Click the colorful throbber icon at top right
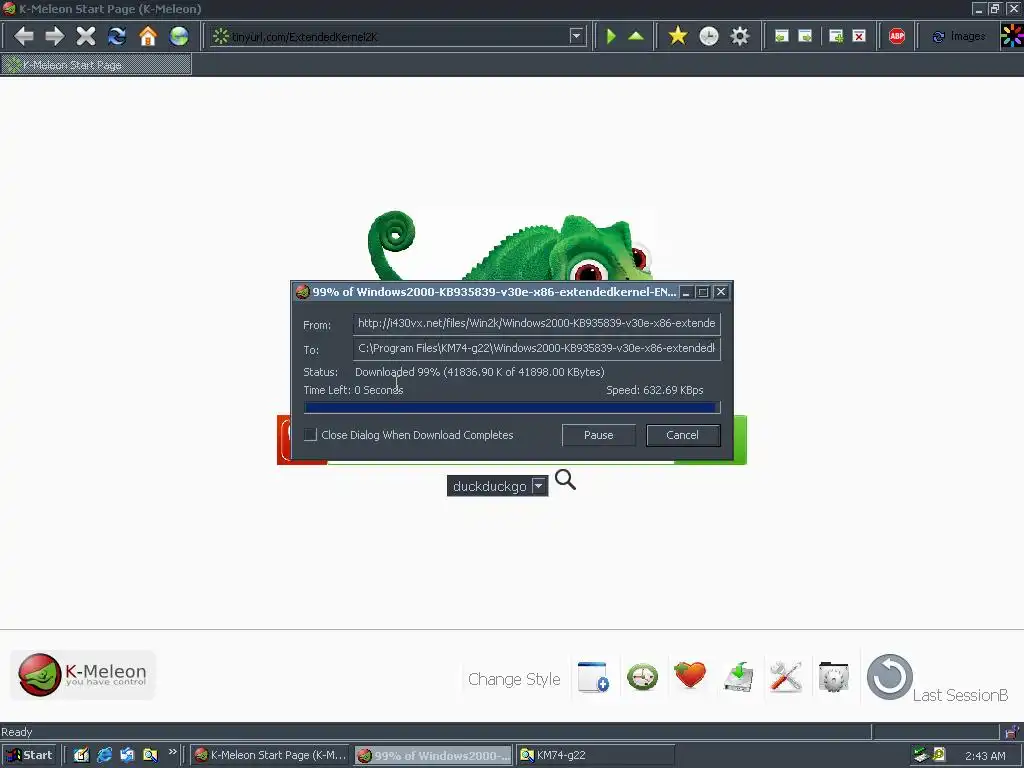1024x768 pixels. coord(1012,36)
